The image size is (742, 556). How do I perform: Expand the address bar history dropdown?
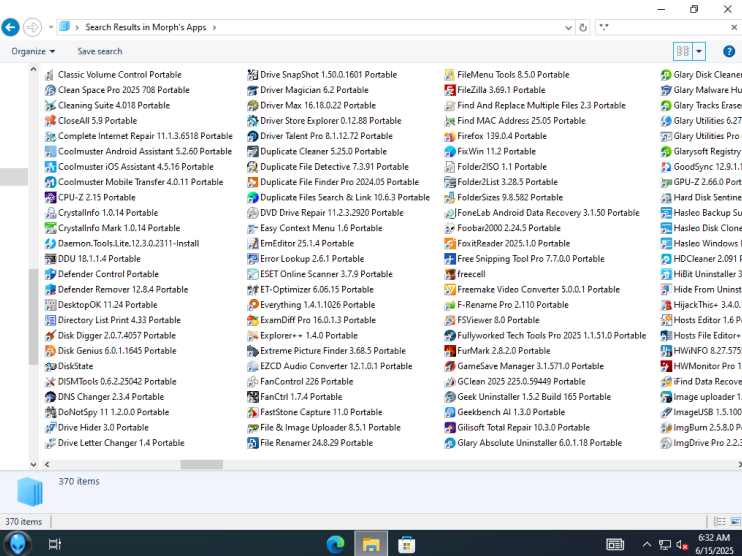568,27
